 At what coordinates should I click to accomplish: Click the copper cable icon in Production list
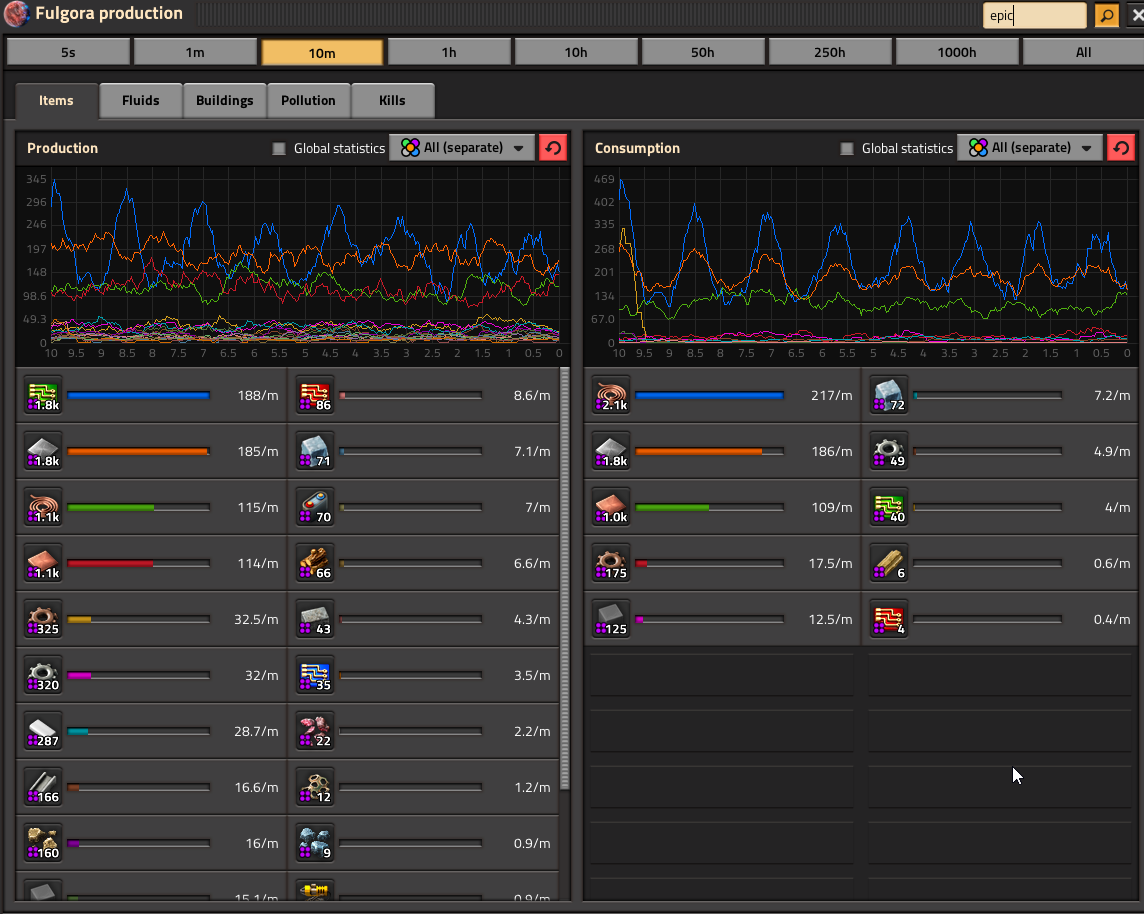click(43, 507)
